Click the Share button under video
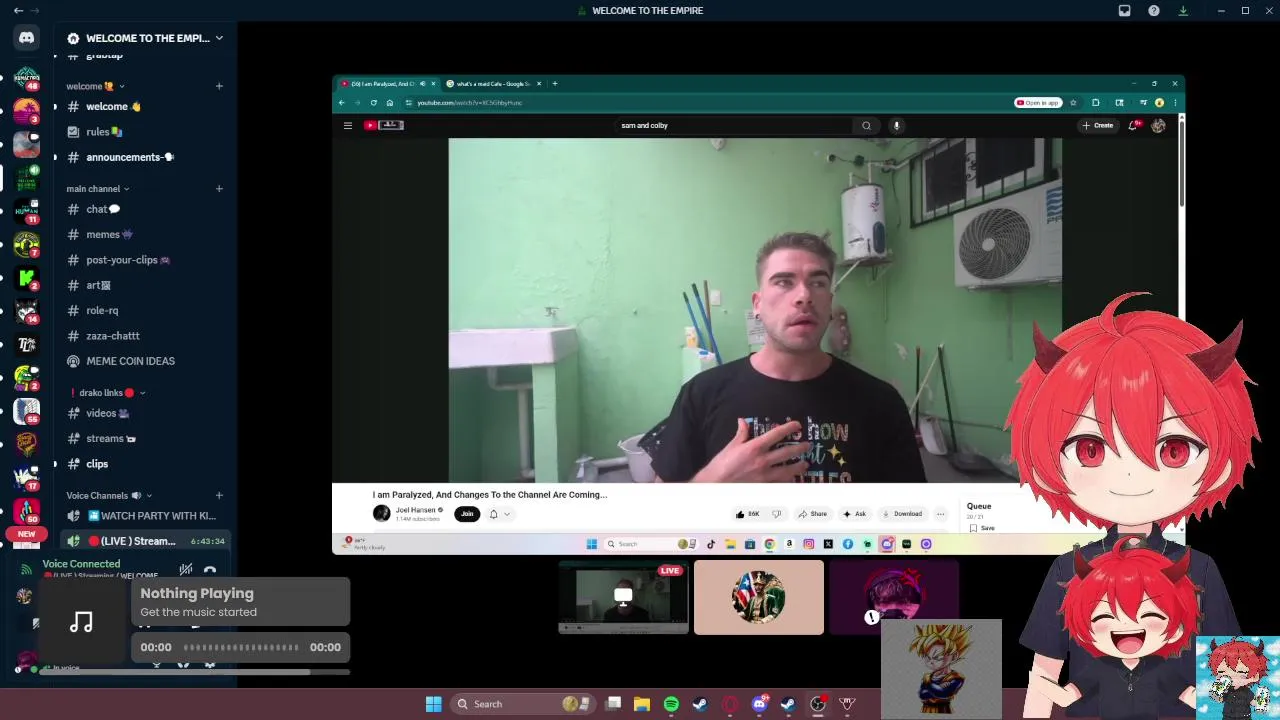Viewport: 1280px width, 720px height. [x=813, y=514]
